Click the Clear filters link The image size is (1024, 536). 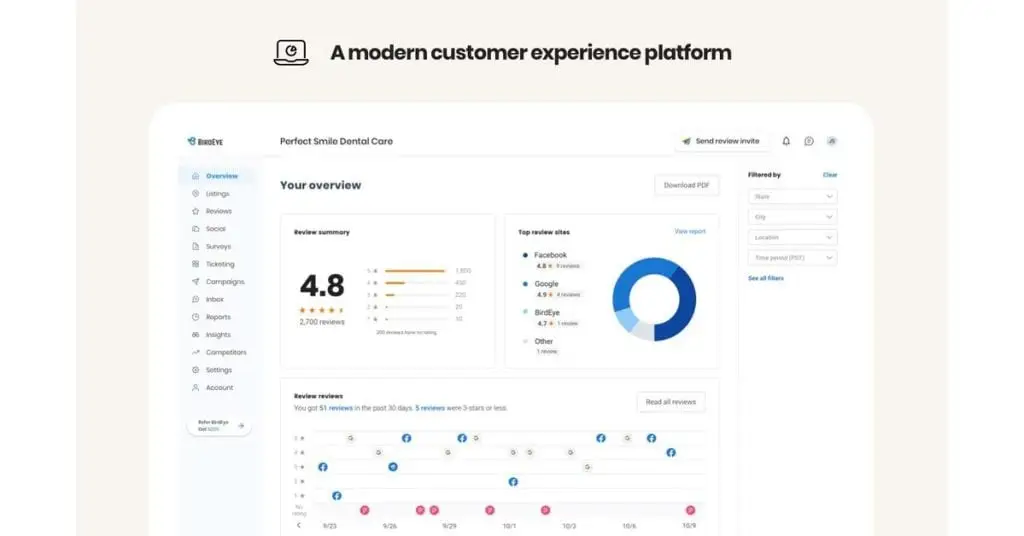[830, 175]
